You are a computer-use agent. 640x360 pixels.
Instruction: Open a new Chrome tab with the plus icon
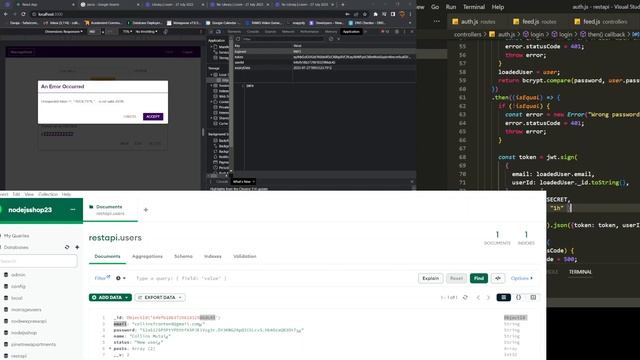coord(342,4)
